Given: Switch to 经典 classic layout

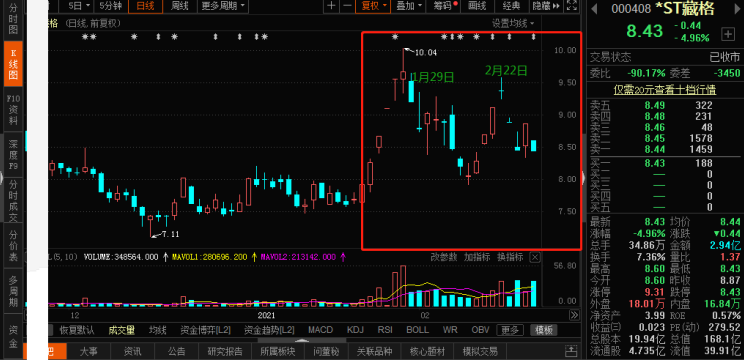Looking at the screenshot, I should tap(511, 6).
